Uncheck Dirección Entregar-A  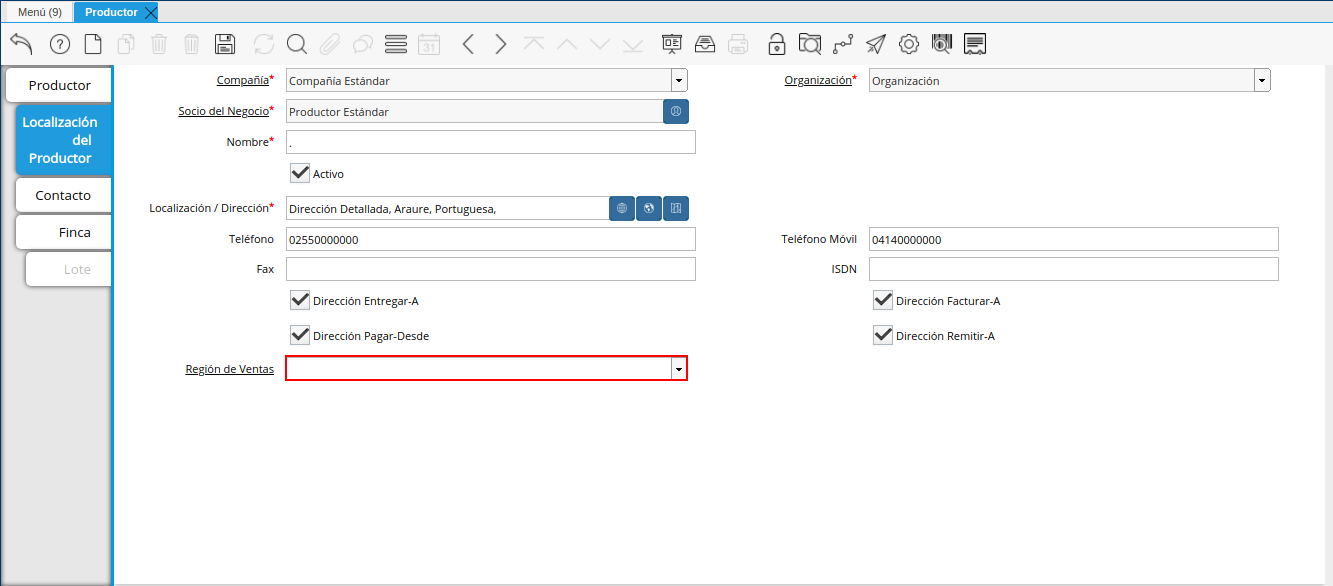300,300
